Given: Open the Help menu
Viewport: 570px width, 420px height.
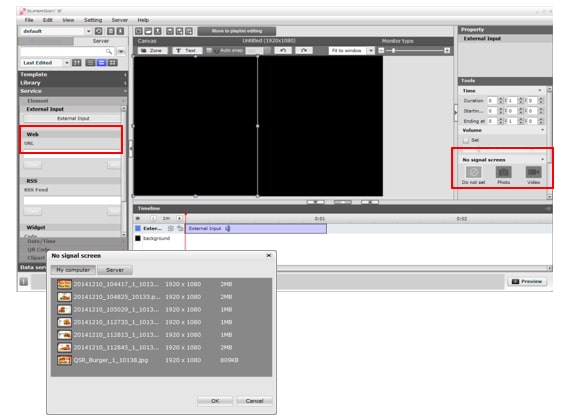Looking at the screenshot, I should 143,20.
